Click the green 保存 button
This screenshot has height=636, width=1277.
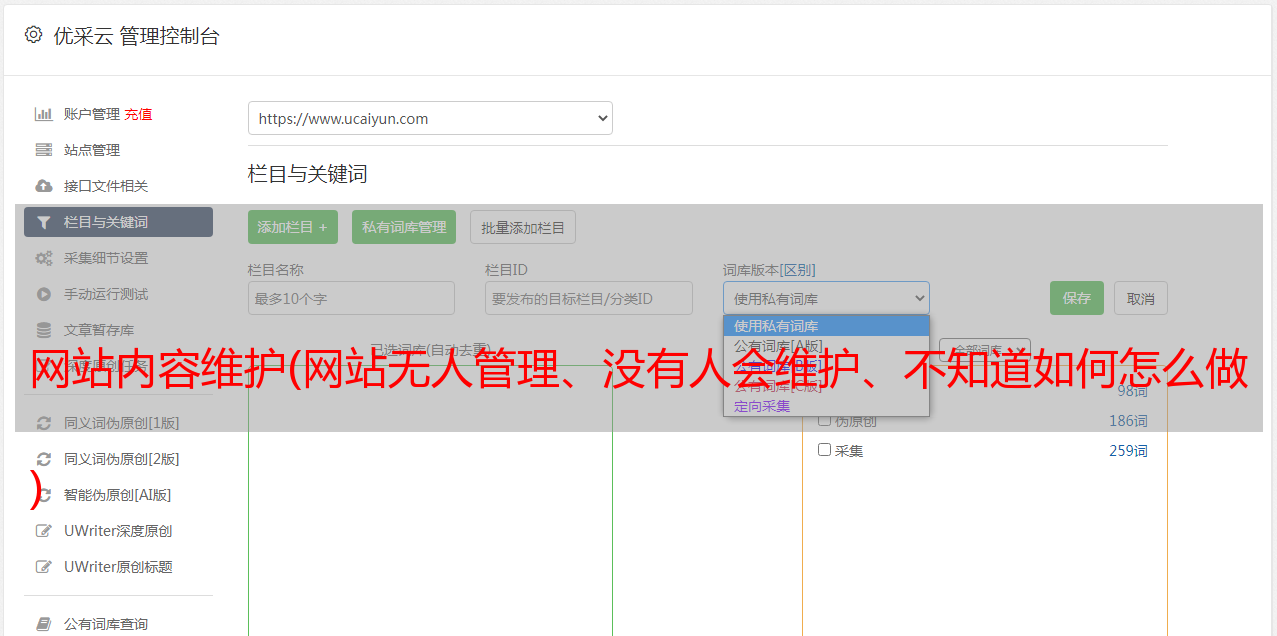coord(1077,298)
